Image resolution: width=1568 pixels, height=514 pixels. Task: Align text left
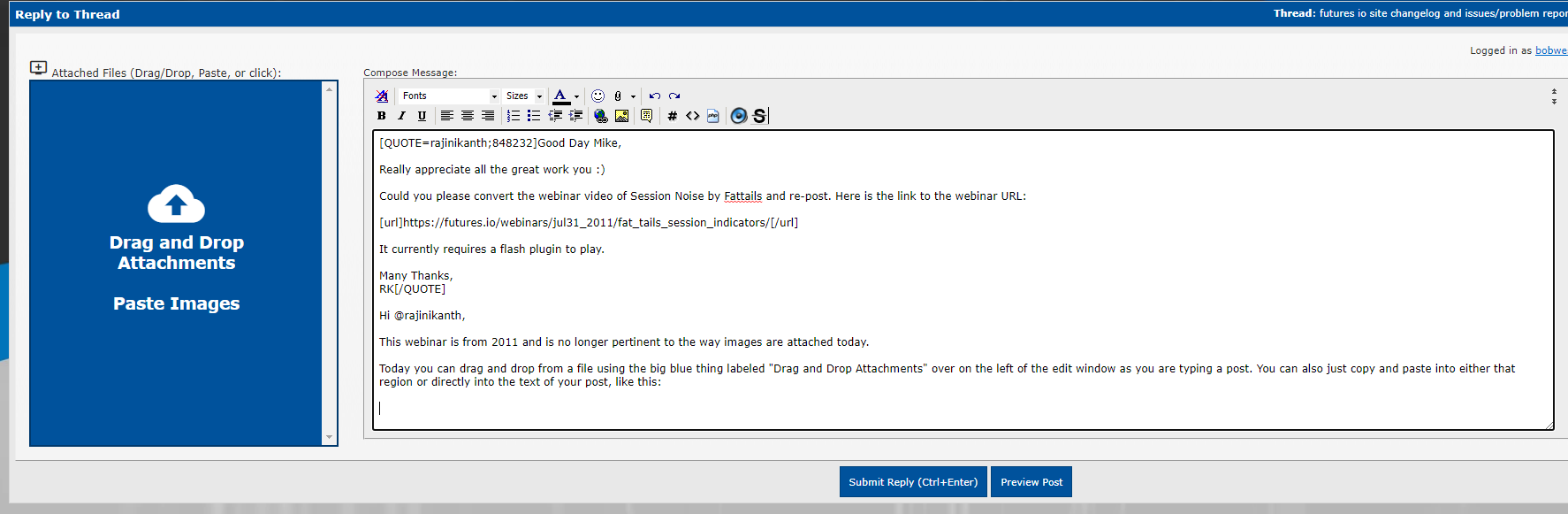tap(447, 116)
